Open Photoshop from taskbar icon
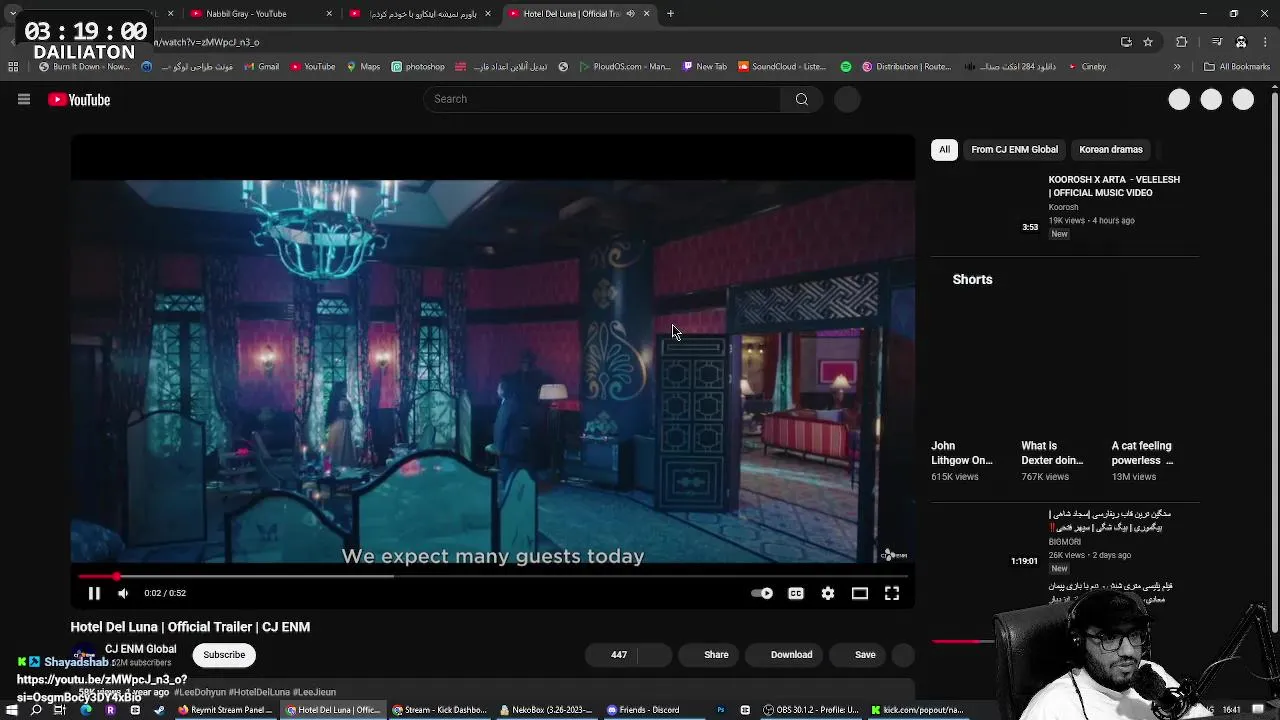The width and height of the screenshot is (1280, 720). point(721,710)
